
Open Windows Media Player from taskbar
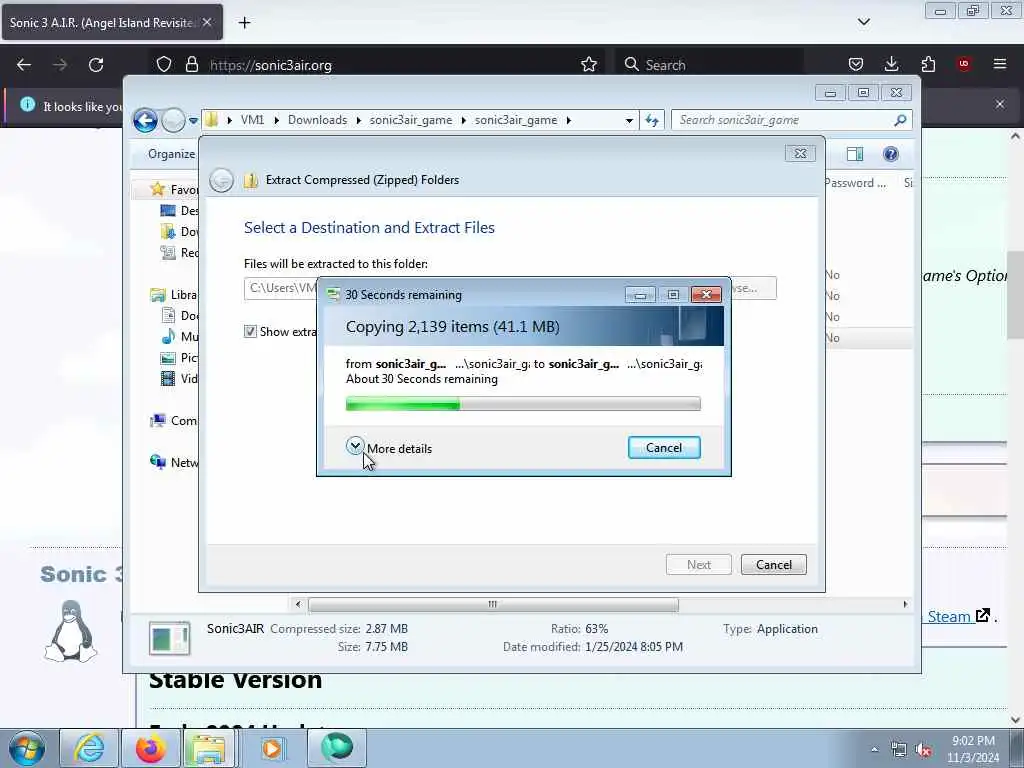click(x=272, y=748)
